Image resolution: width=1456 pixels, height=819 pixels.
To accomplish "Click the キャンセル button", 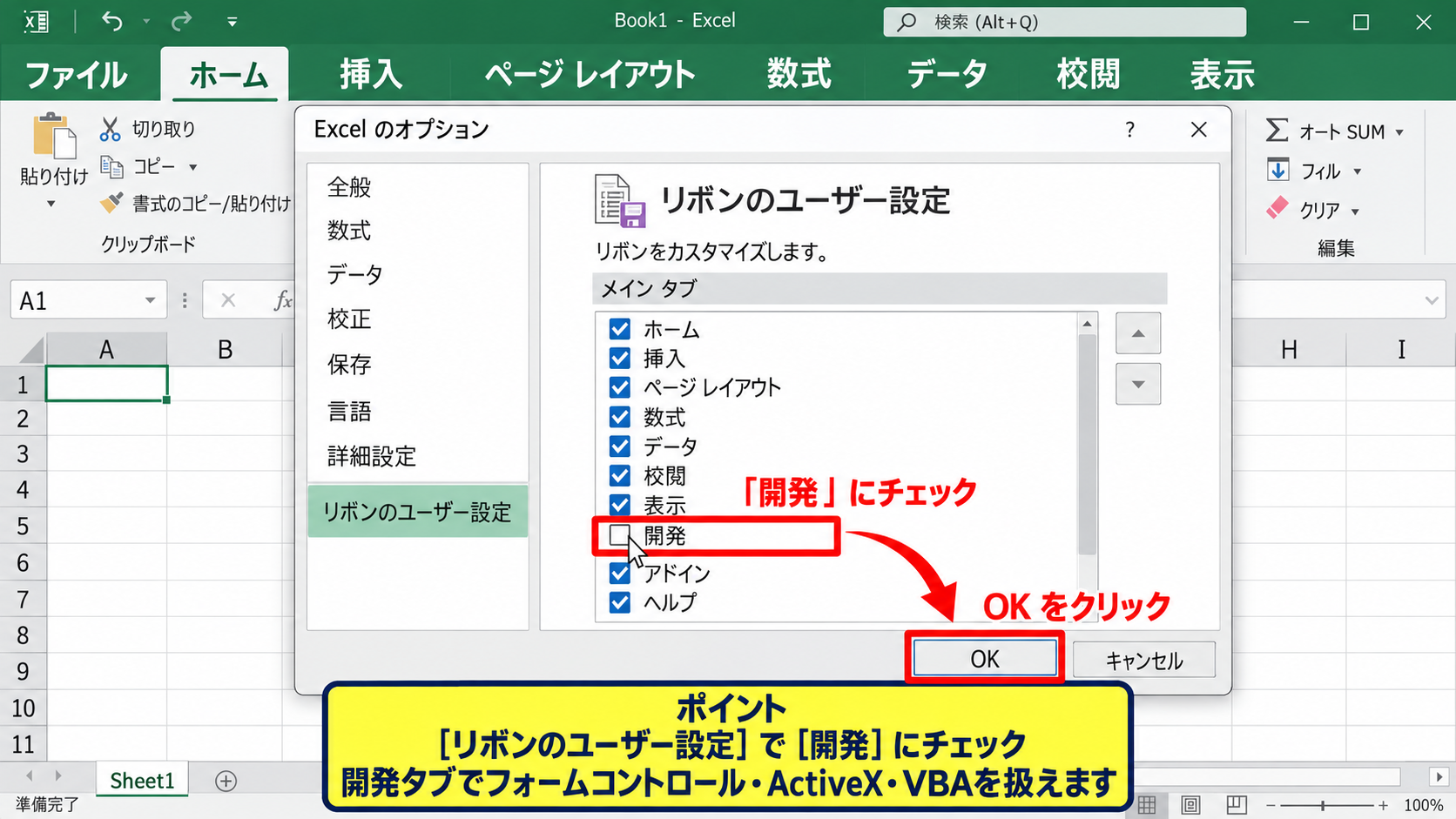I will (x=1144, y=660).
